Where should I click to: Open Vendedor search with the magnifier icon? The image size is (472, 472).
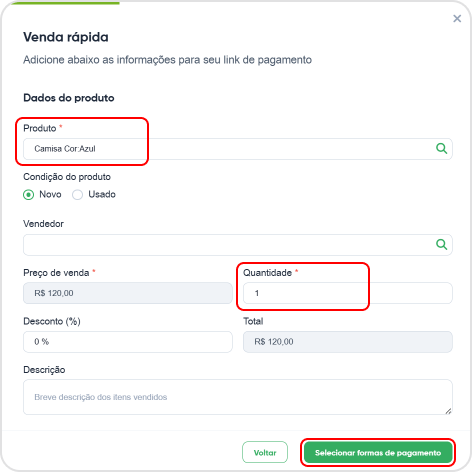pyautogui.click(x=441, y=244)
